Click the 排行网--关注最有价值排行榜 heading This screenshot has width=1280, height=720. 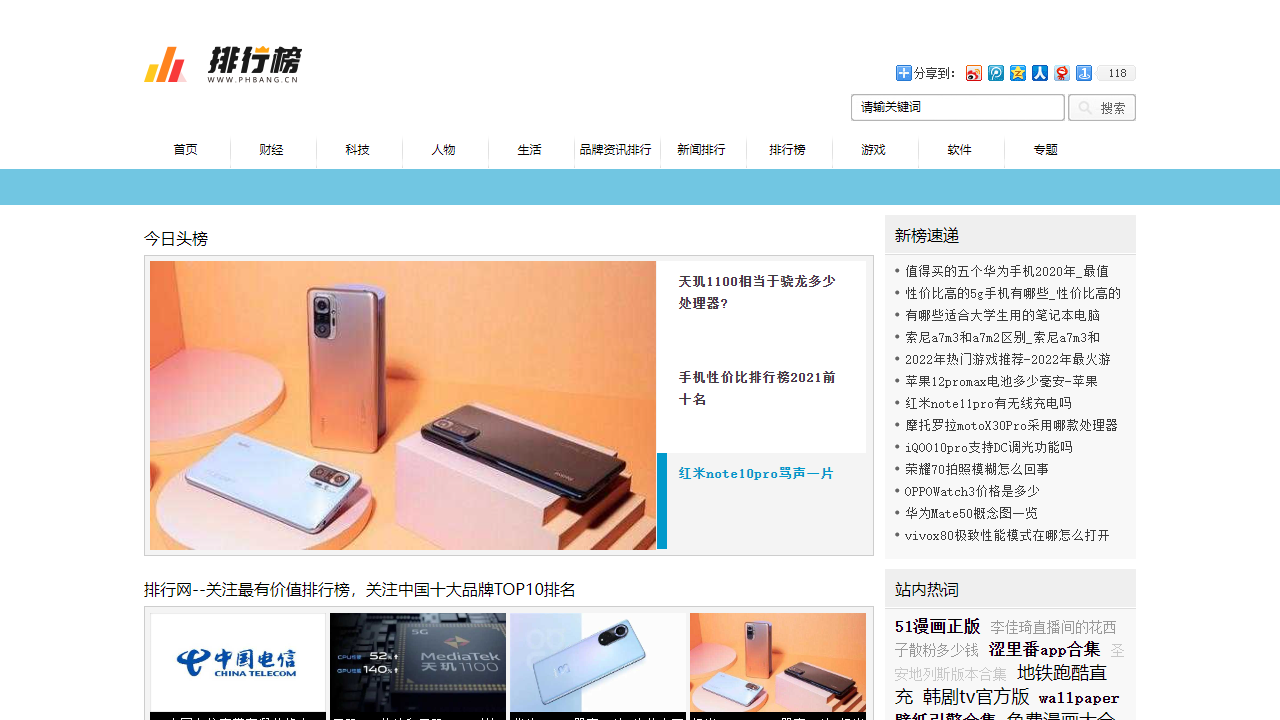pos(360,590)
